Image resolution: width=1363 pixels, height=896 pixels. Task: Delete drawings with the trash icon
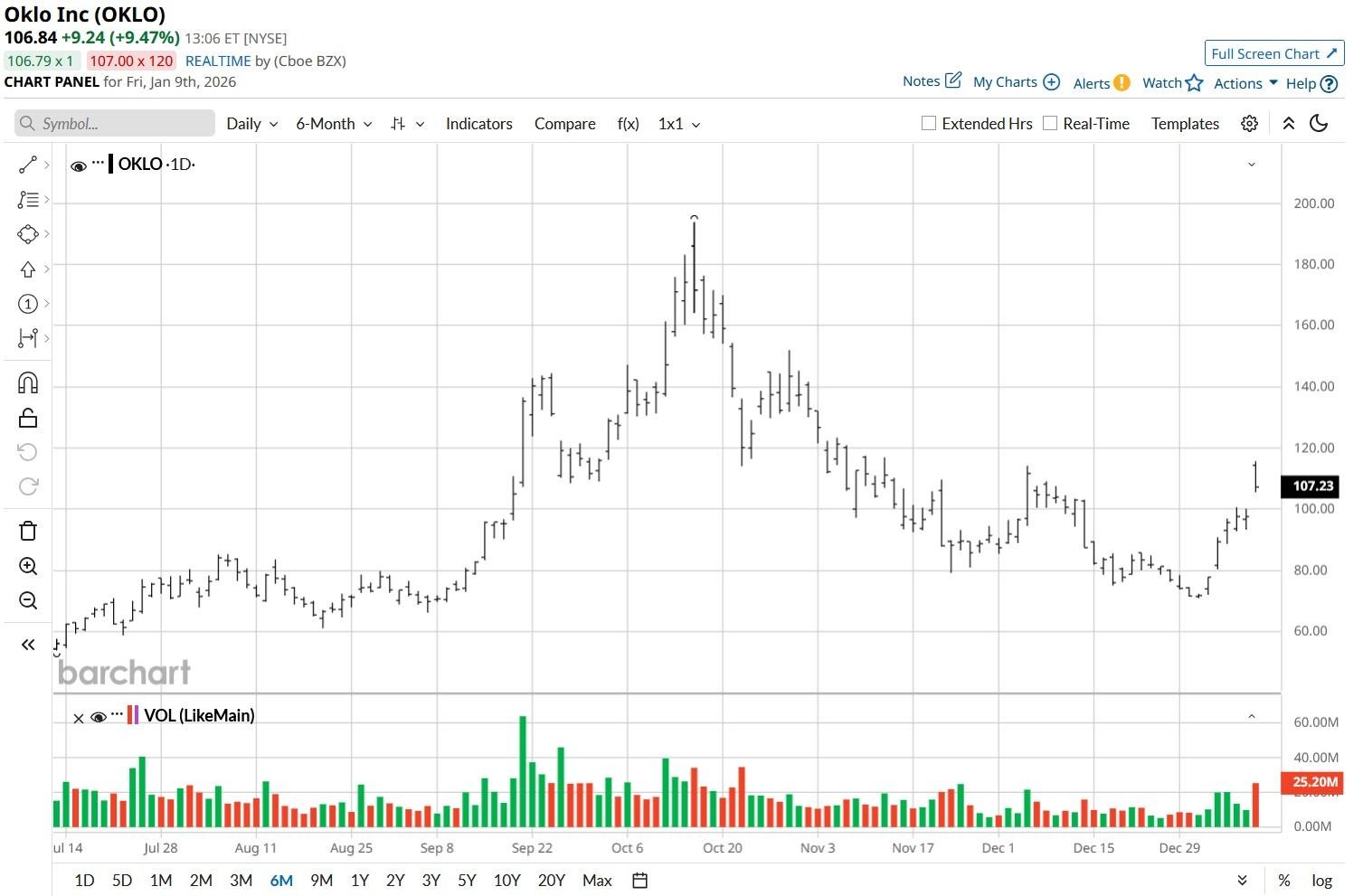click(x=28, y=531)
